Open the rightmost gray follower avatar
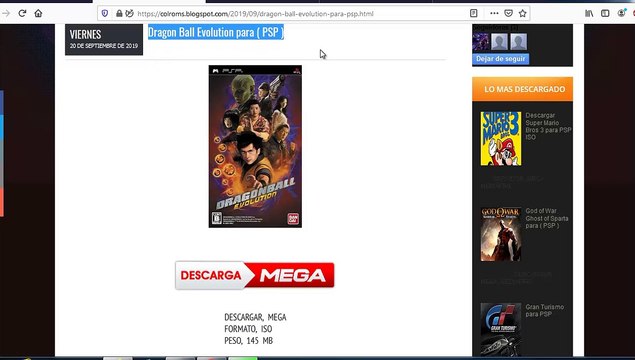Viewport: 635px width, 360px height. click(x=518, y=42)
